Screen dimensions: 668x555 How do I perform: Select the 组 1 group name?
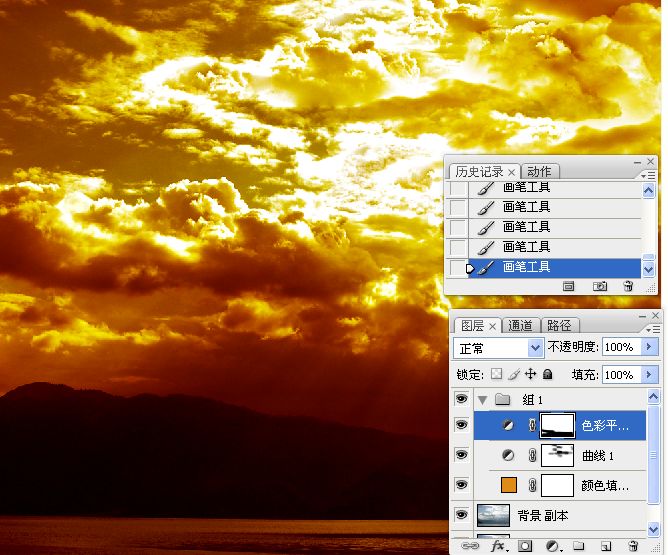coord(533,400)
